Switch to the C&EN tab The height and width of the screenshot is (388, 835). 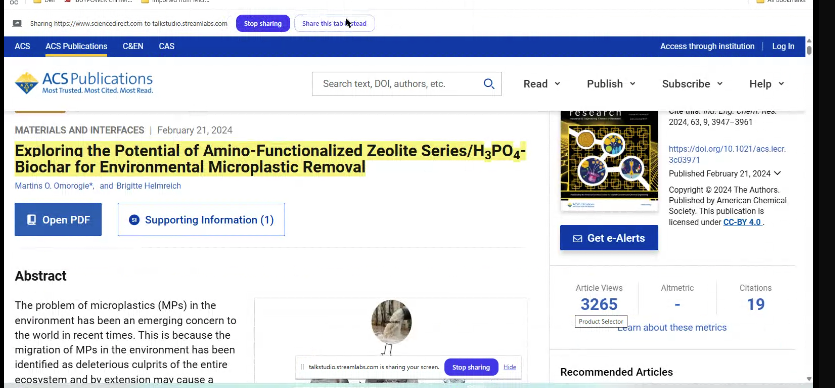click(x=133, y=46)
